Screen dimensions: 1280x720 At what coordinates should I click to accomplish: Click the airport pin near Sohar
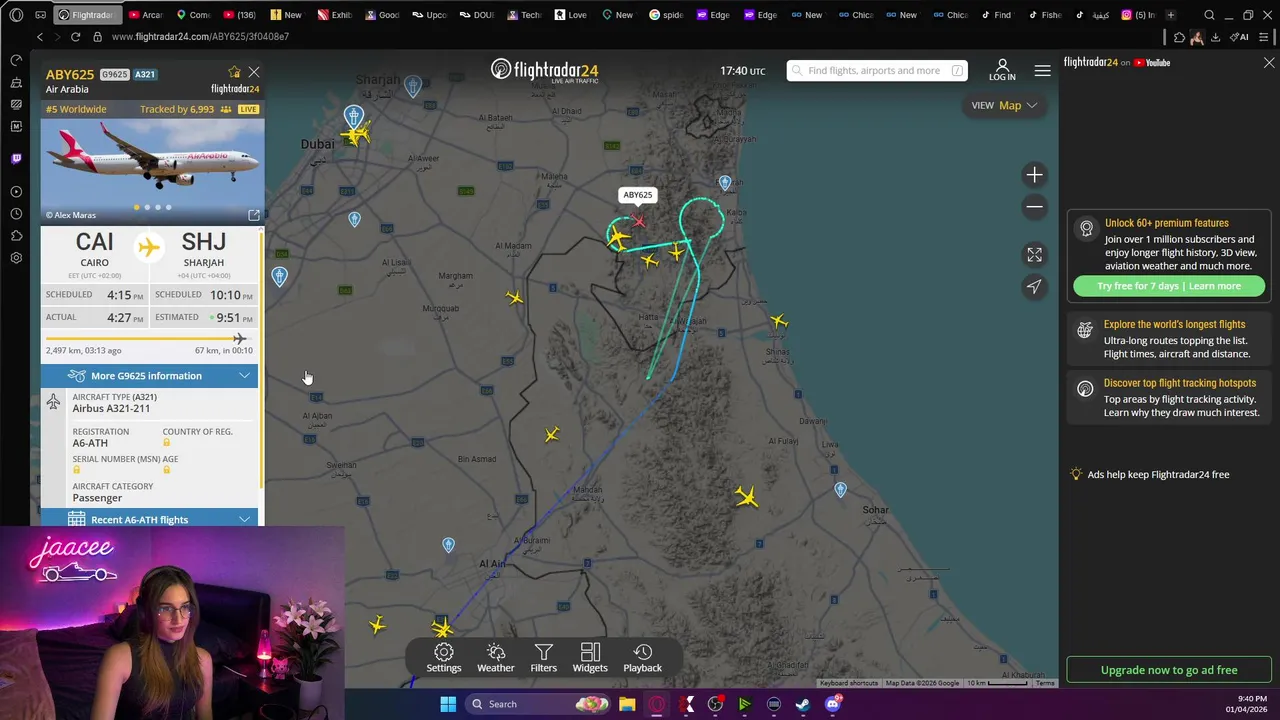840,489
